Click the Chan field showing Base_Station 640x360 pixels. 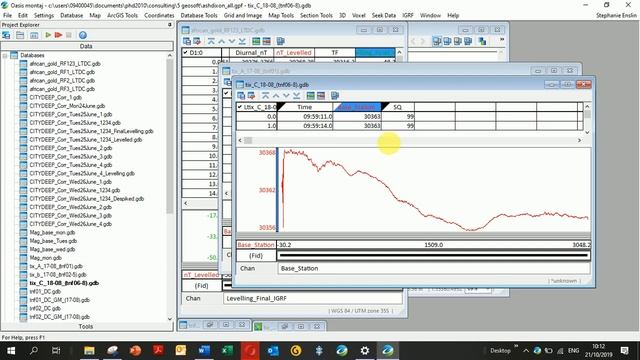pos(433,269)
